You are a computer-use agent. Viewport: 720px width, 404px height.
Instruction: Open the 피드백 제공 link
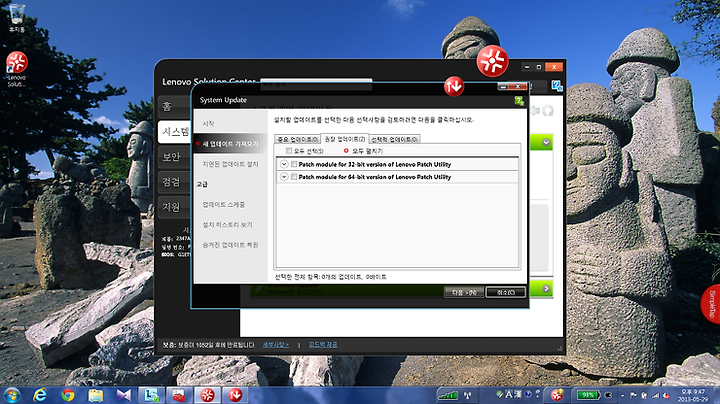(323, 345)
